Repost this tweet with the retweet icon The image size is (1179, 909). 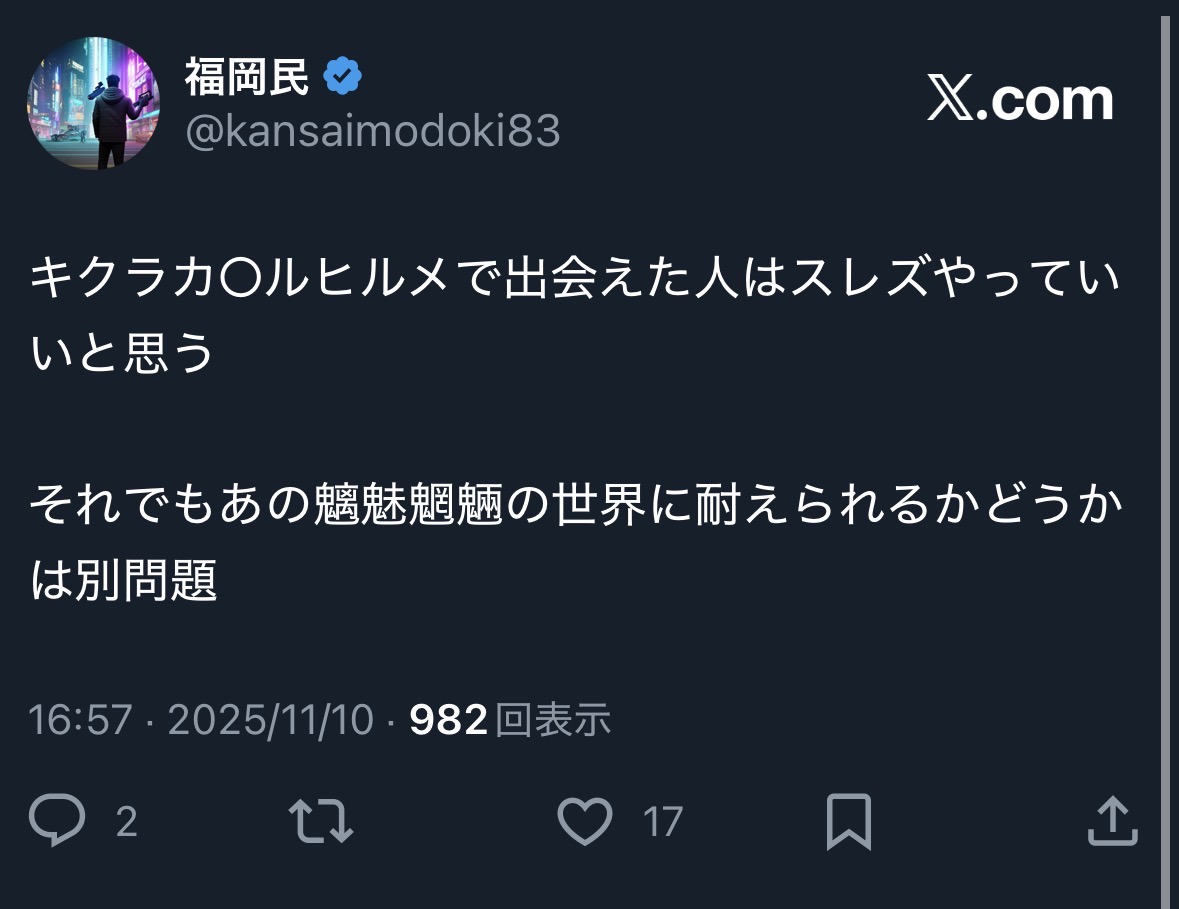tap(320, 821)
